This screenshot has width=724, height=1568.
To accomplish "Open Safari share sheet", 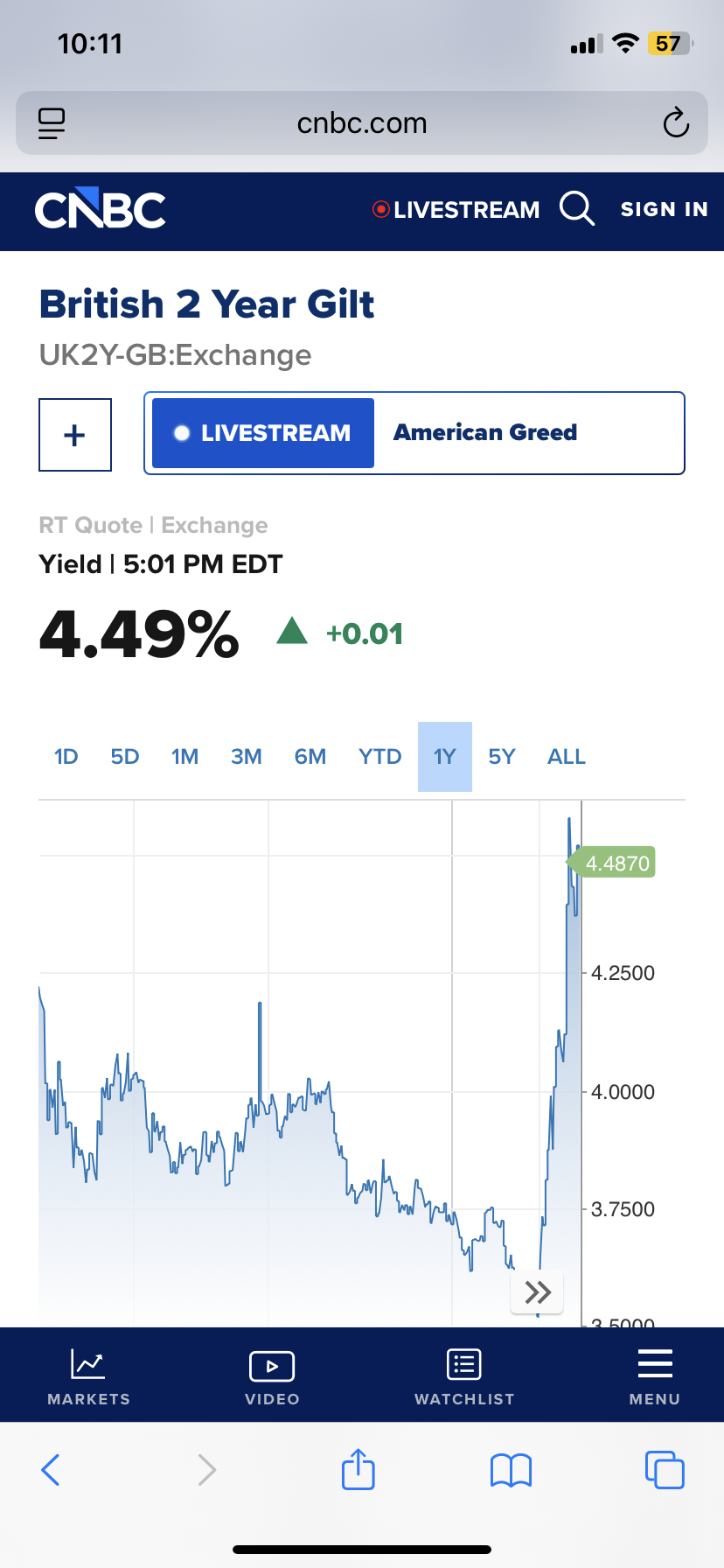I will coord(359,1469).
